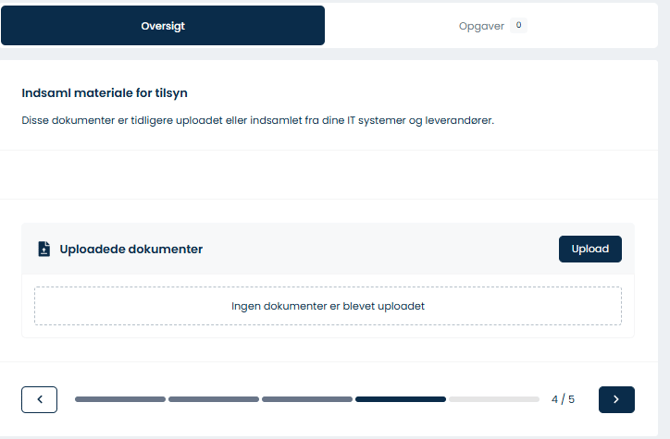Jump to the first progress bar segment

tap(120, 399)
